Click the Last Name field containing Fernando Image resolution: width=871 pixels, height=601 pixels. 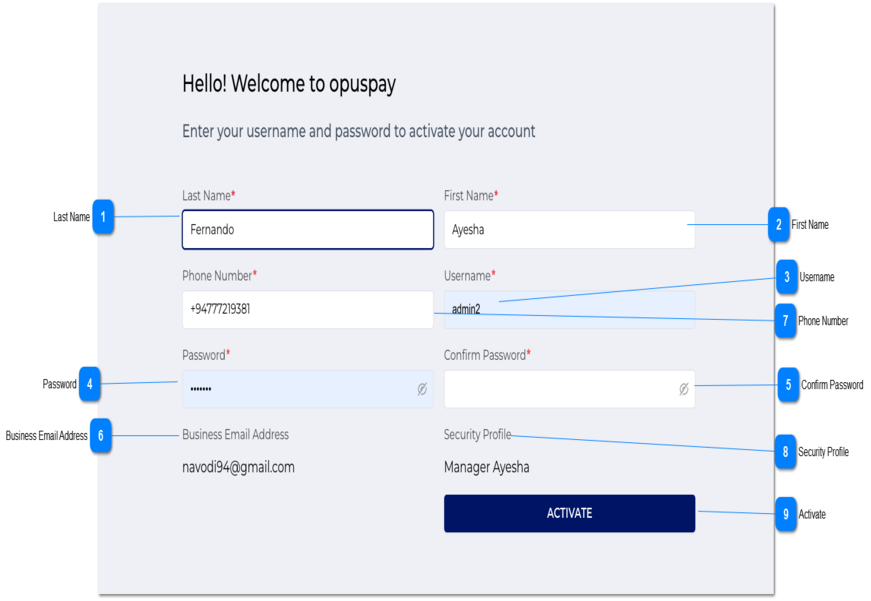click(307, 229)
